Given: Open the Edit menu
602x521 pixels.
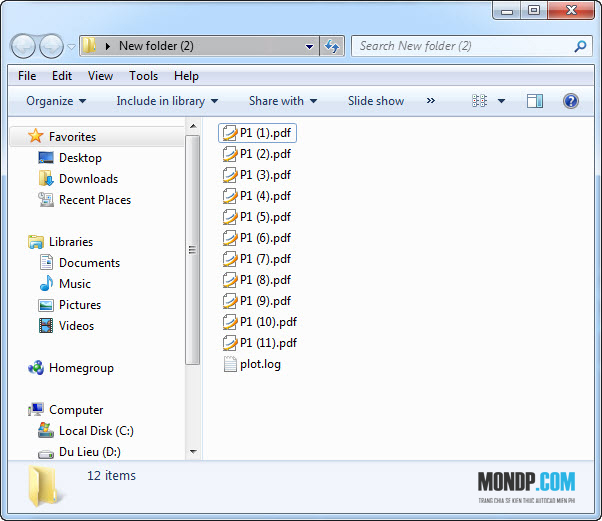Looking at the screenshot, I should pyautogui.click(x=62, y=76).
